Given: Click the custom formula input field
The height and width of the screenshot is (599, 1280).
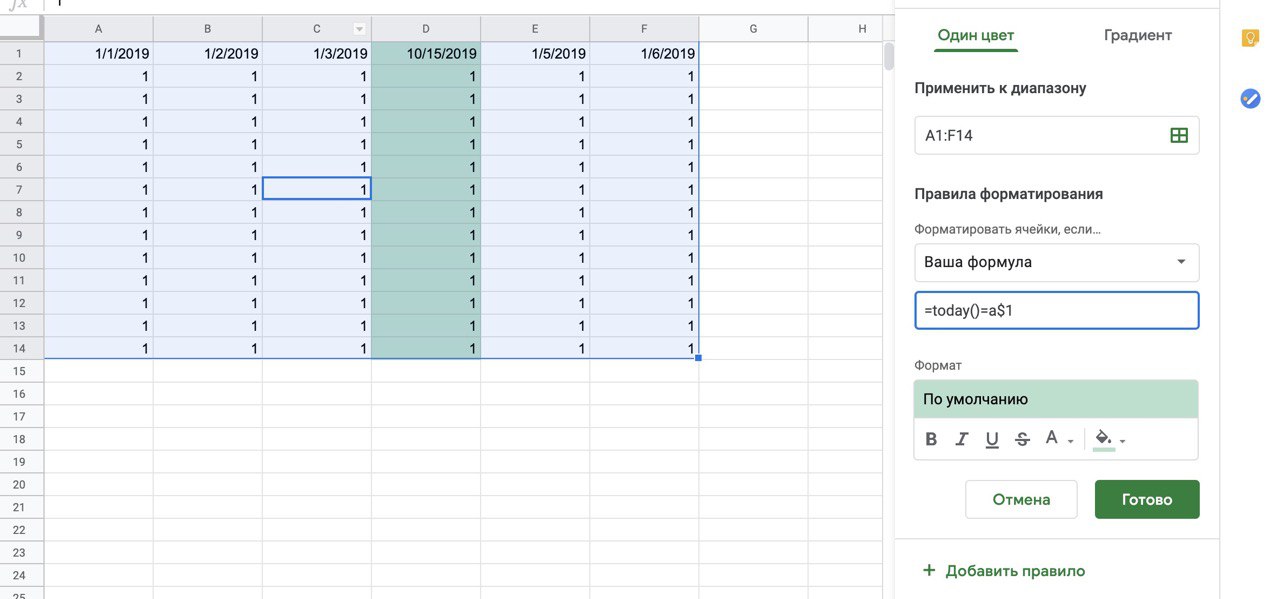Looking at the screenshot, I should pyautogui.click(x=1056, y=310).
